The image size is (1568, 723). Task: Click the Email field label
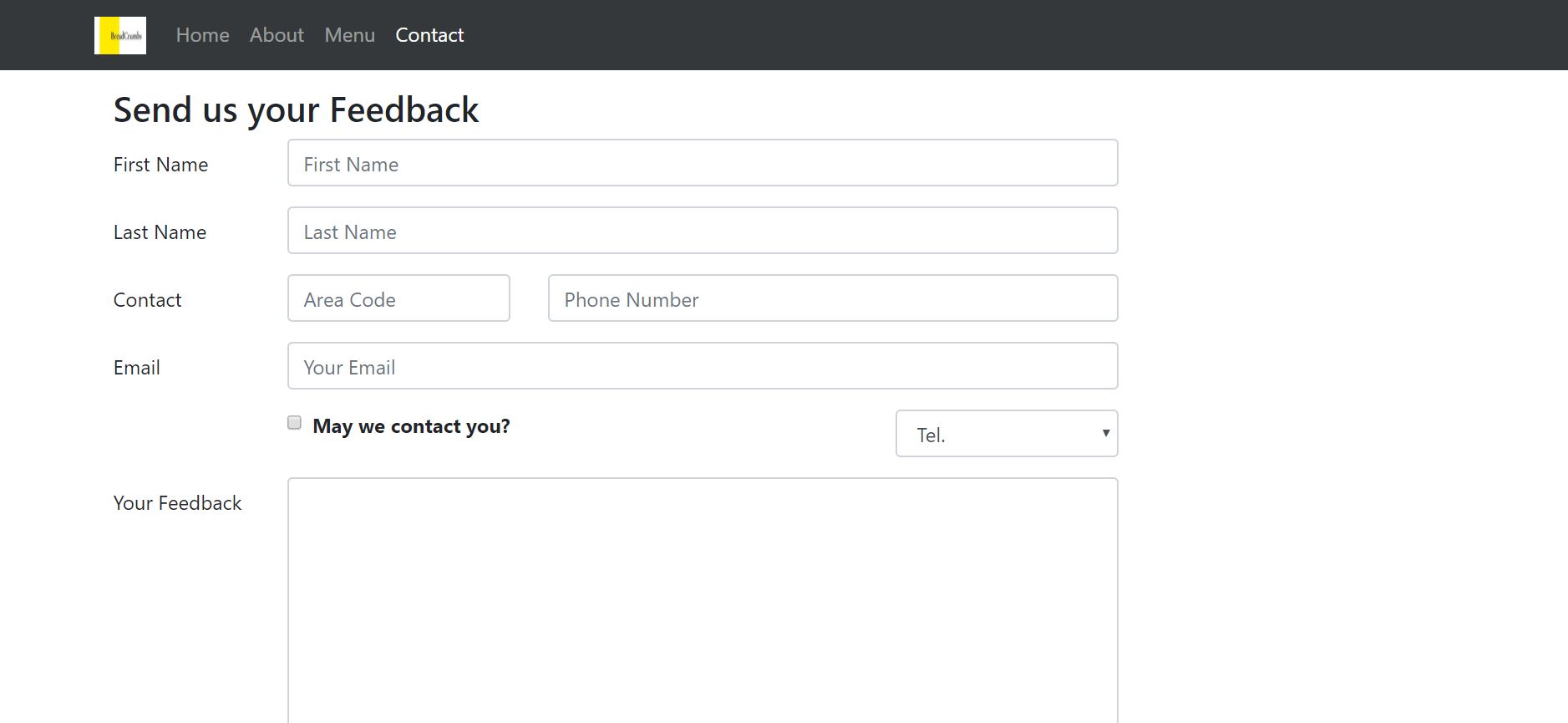point(136,368)
